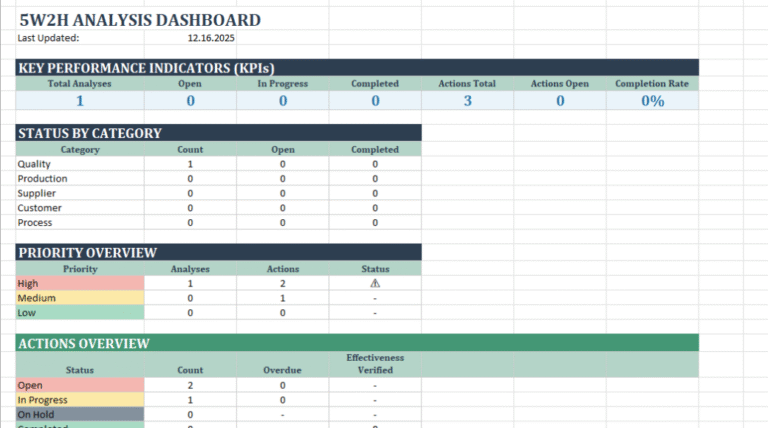Select the Customer category cell
Screen dimensions: 768x428
(80, 208)
